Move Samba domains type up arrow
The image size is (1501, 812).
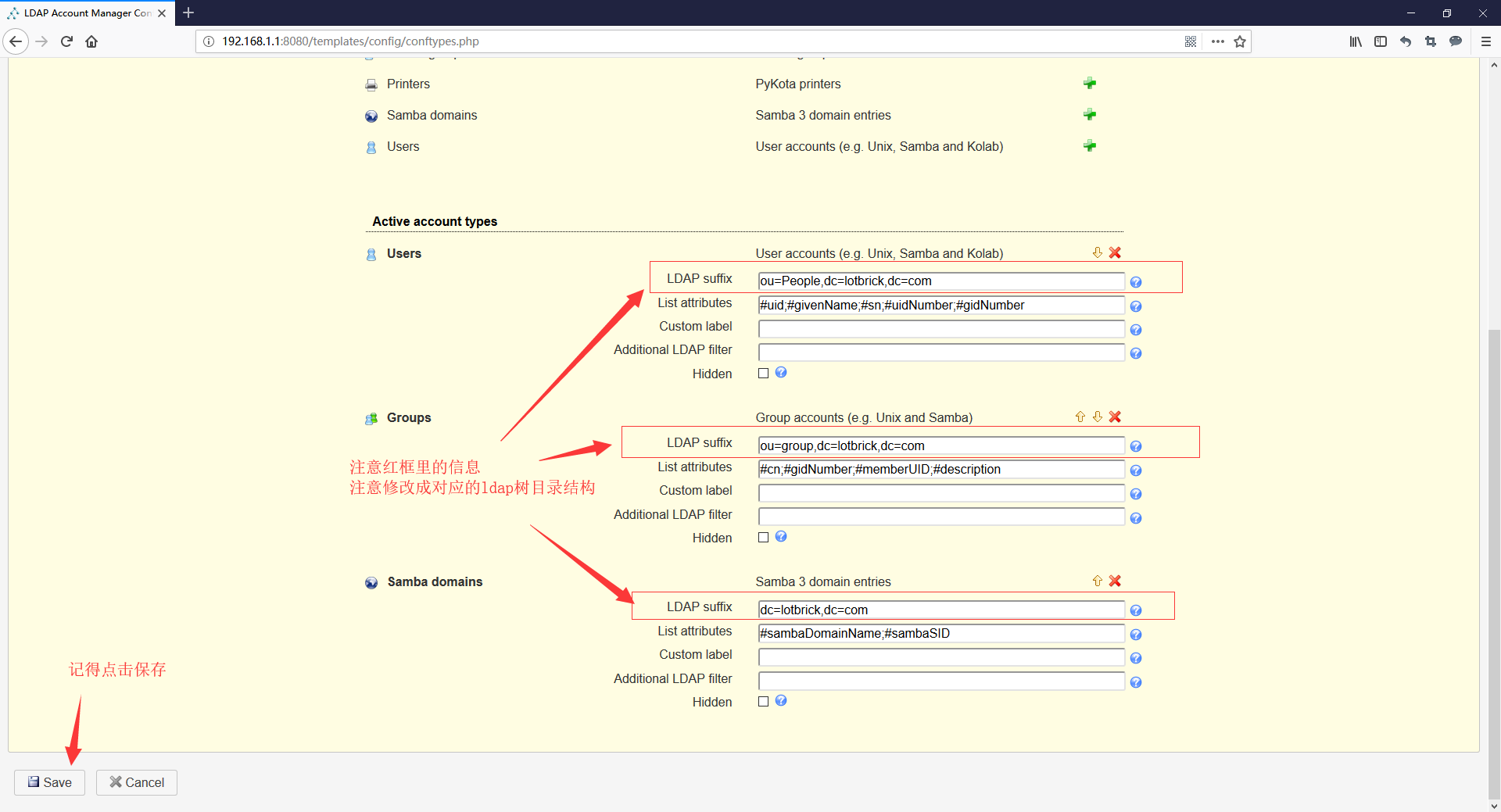pyautogui.click(x=1098, y=581)
